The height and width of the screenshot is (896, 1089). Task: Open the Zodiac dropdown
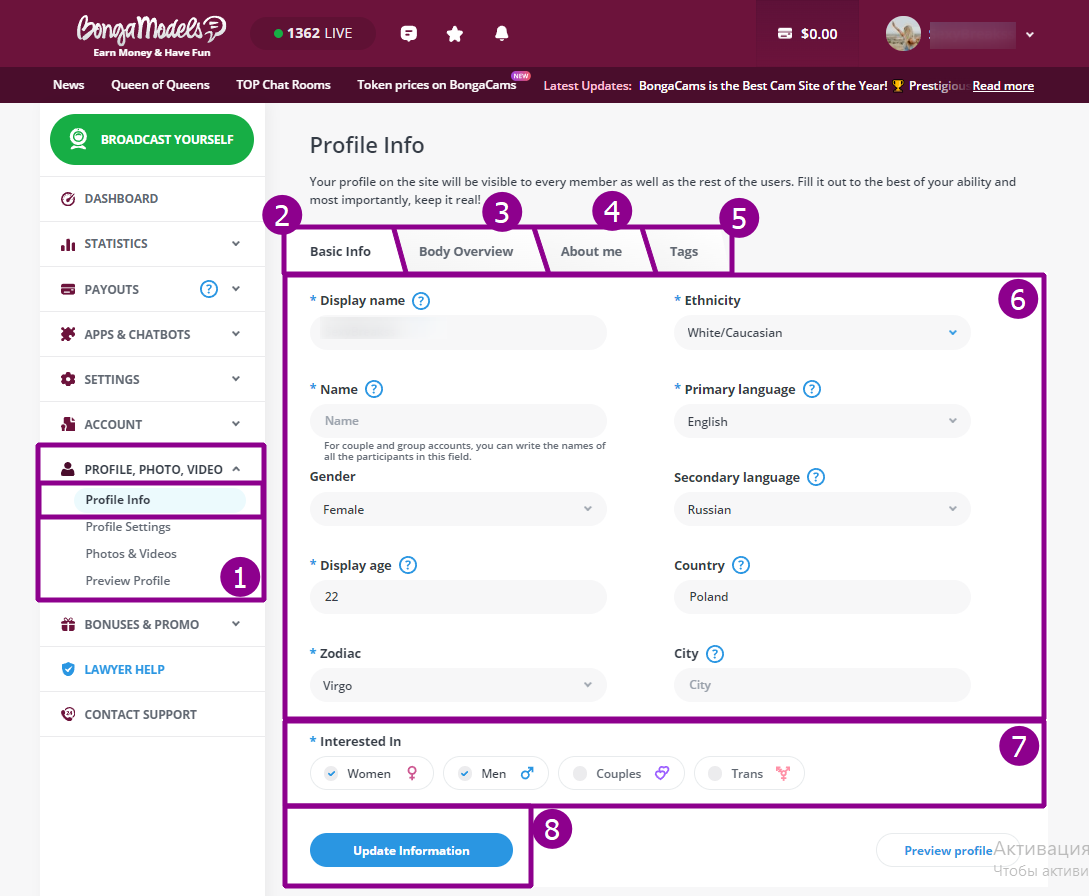(458, 685)
